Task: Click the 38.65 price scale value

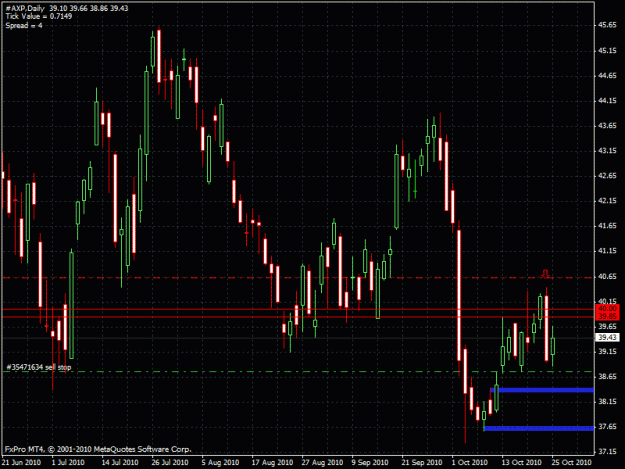Action: pyautogui.click(x=607, y=376)
